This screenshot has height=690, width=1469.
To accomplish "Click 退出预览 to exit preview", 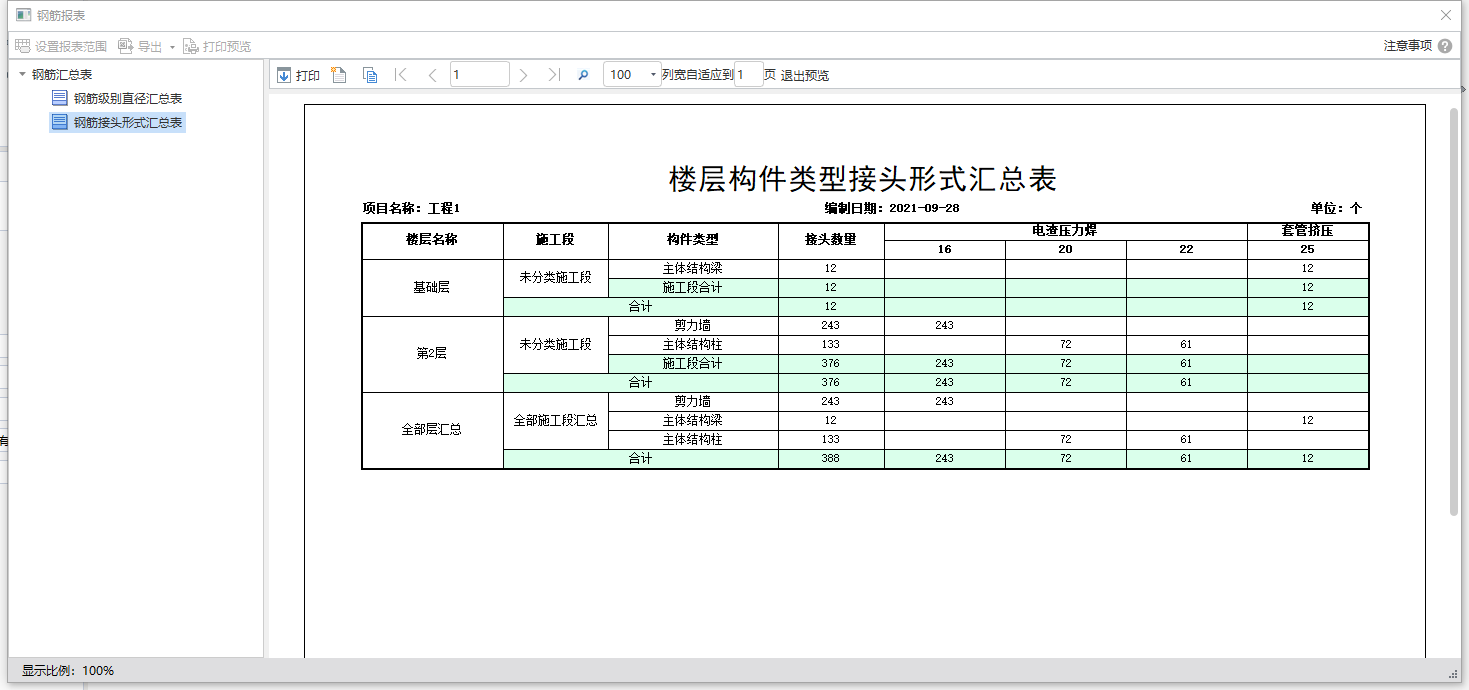I will pyautogui.click(x=805, y=75).
